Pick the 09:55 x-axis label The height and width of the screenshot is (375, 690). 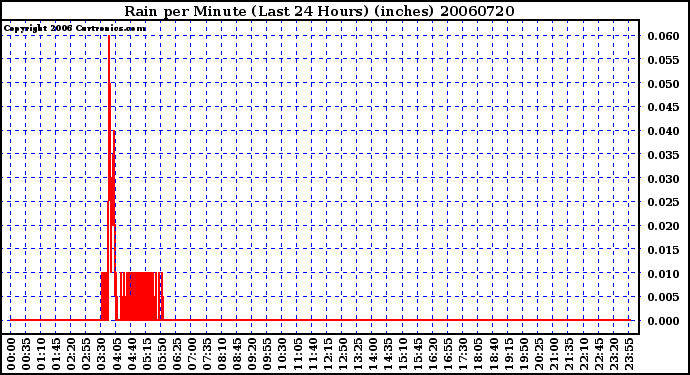267,354
